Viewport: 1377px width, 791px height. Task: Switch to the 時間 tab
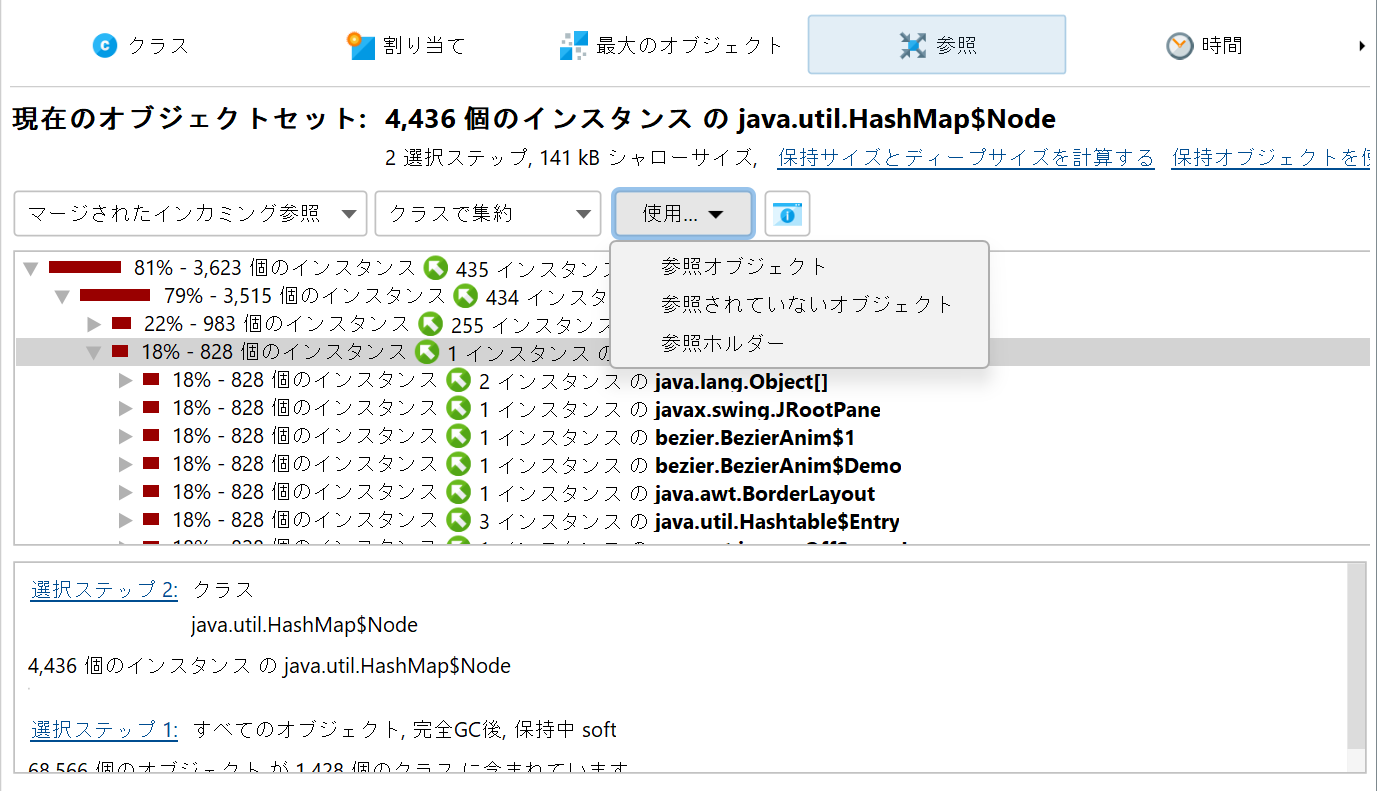tap(1204, 45)
